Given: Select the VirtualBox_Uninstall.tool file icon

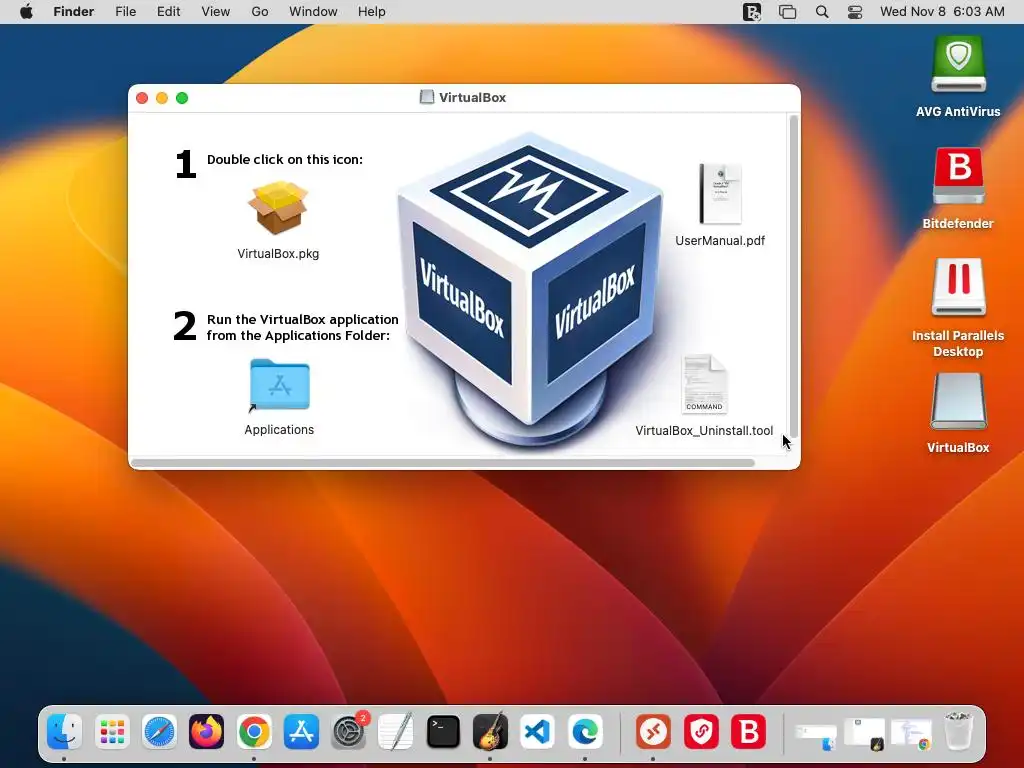Looking at the screenshot, I should pyautogui.click(x=704, y=384).
